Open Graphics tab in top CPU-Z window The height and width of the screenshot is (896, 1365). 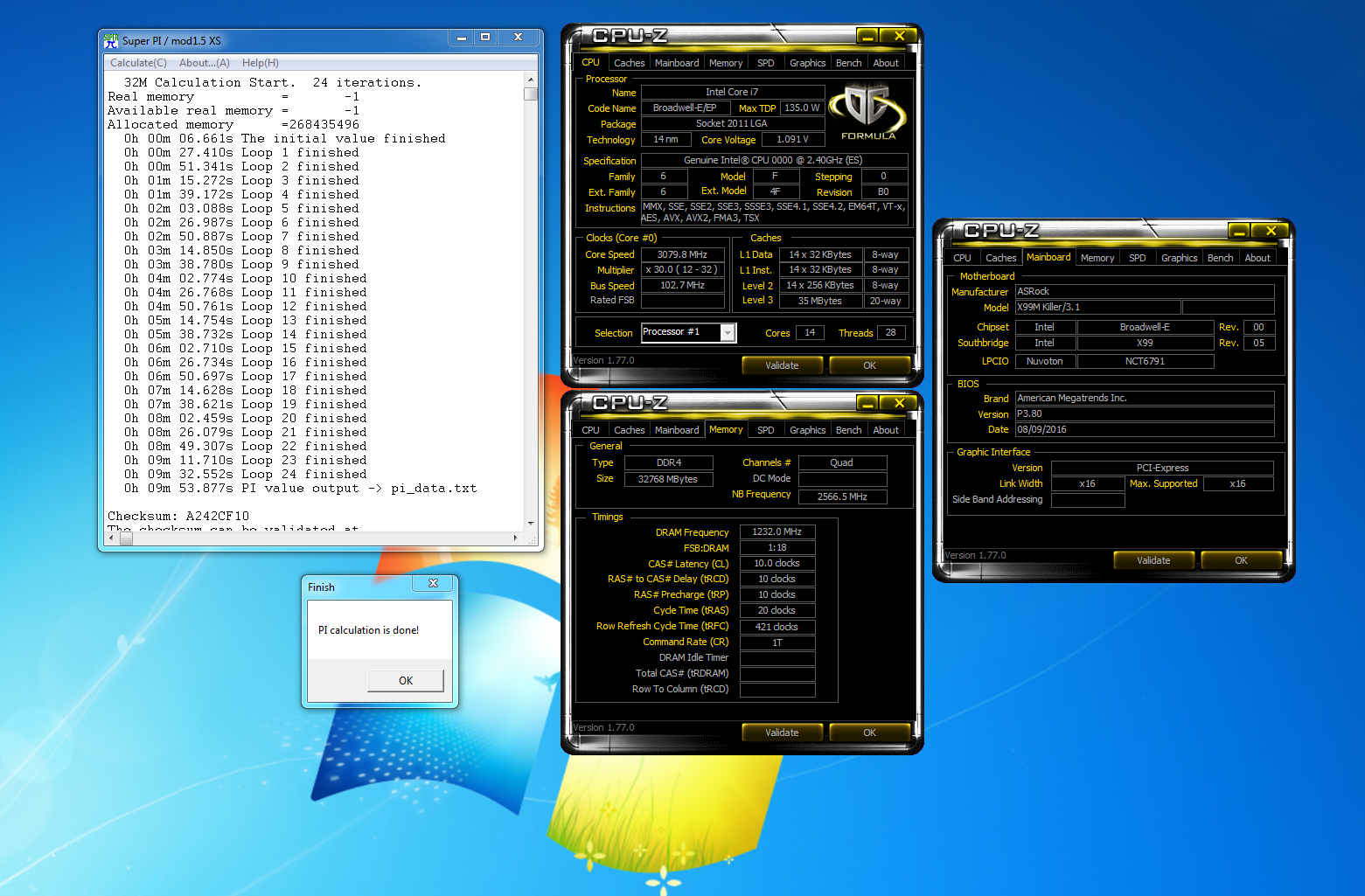[807, 63]
